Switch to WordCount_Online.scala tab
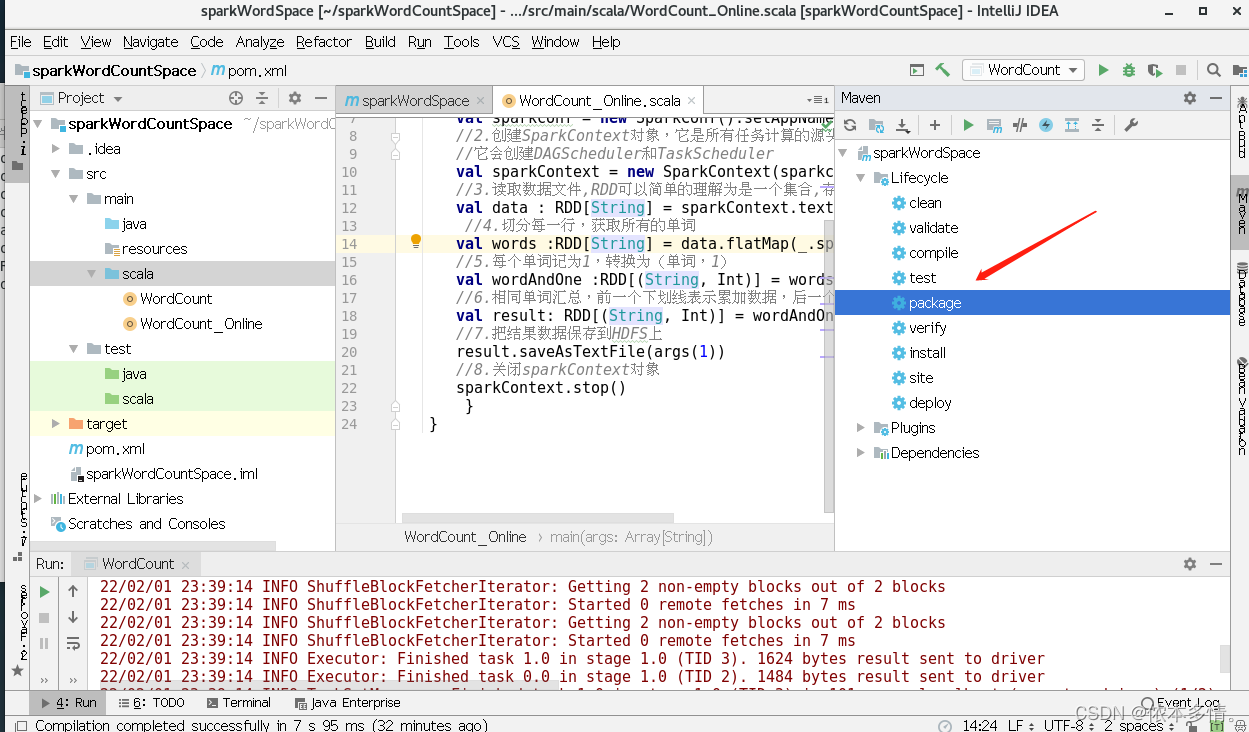 [598, 100]
